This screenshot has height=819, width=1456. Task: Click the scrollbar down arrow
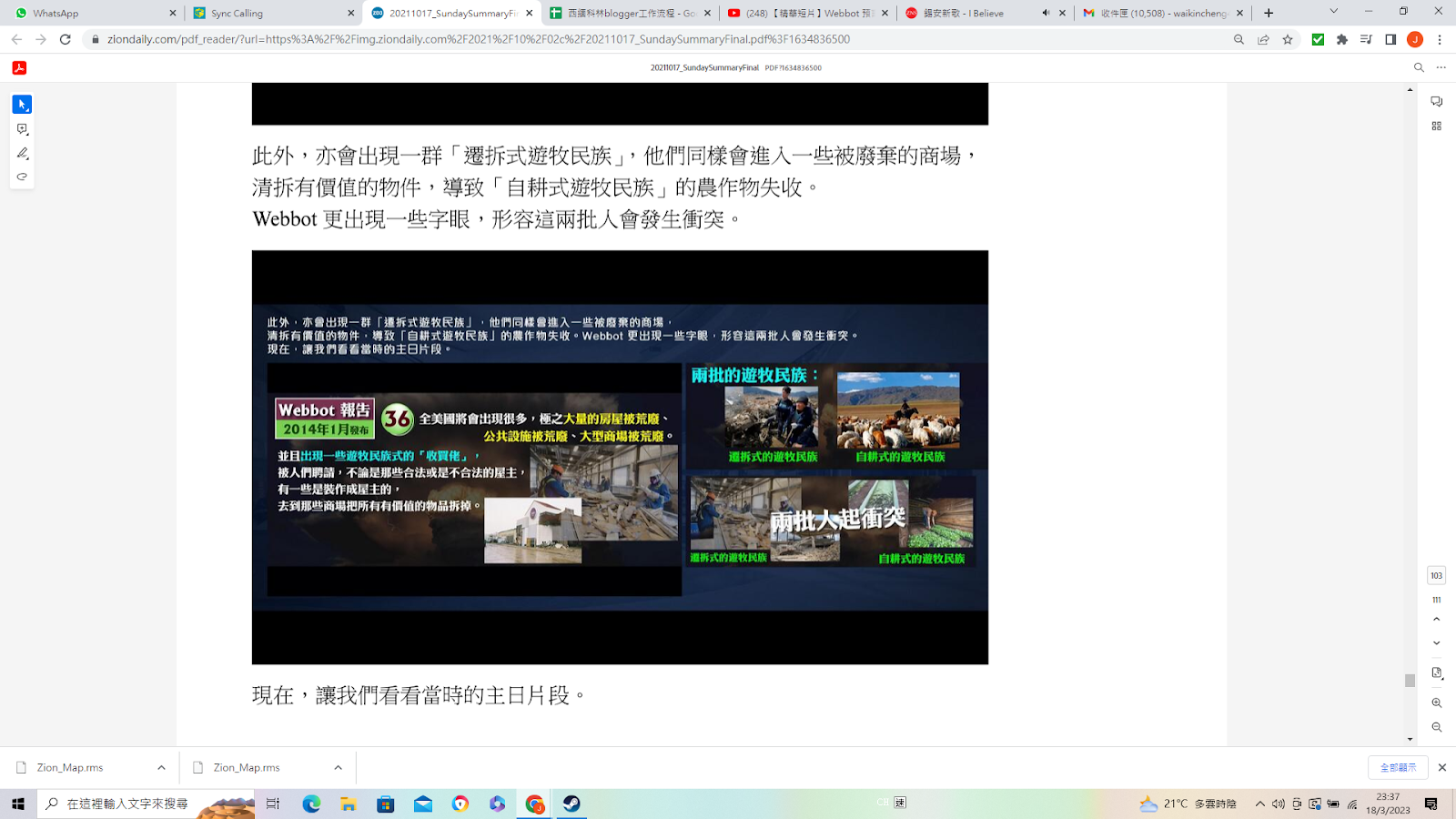[x=1410, y=740]
